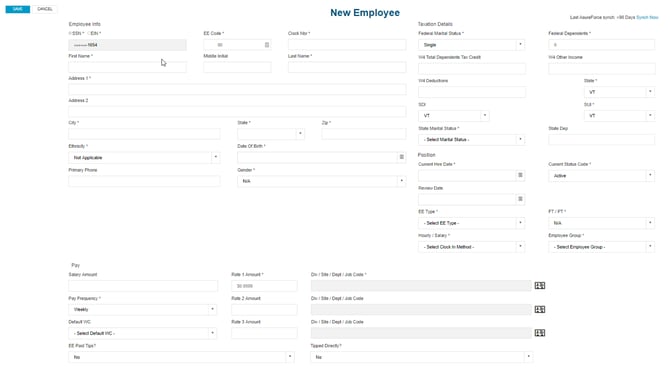The height and width of the screenshot is (370, 670).
Task: Click the Primary Phone input field
Action: pyautogui.click(x=144, y=181)
